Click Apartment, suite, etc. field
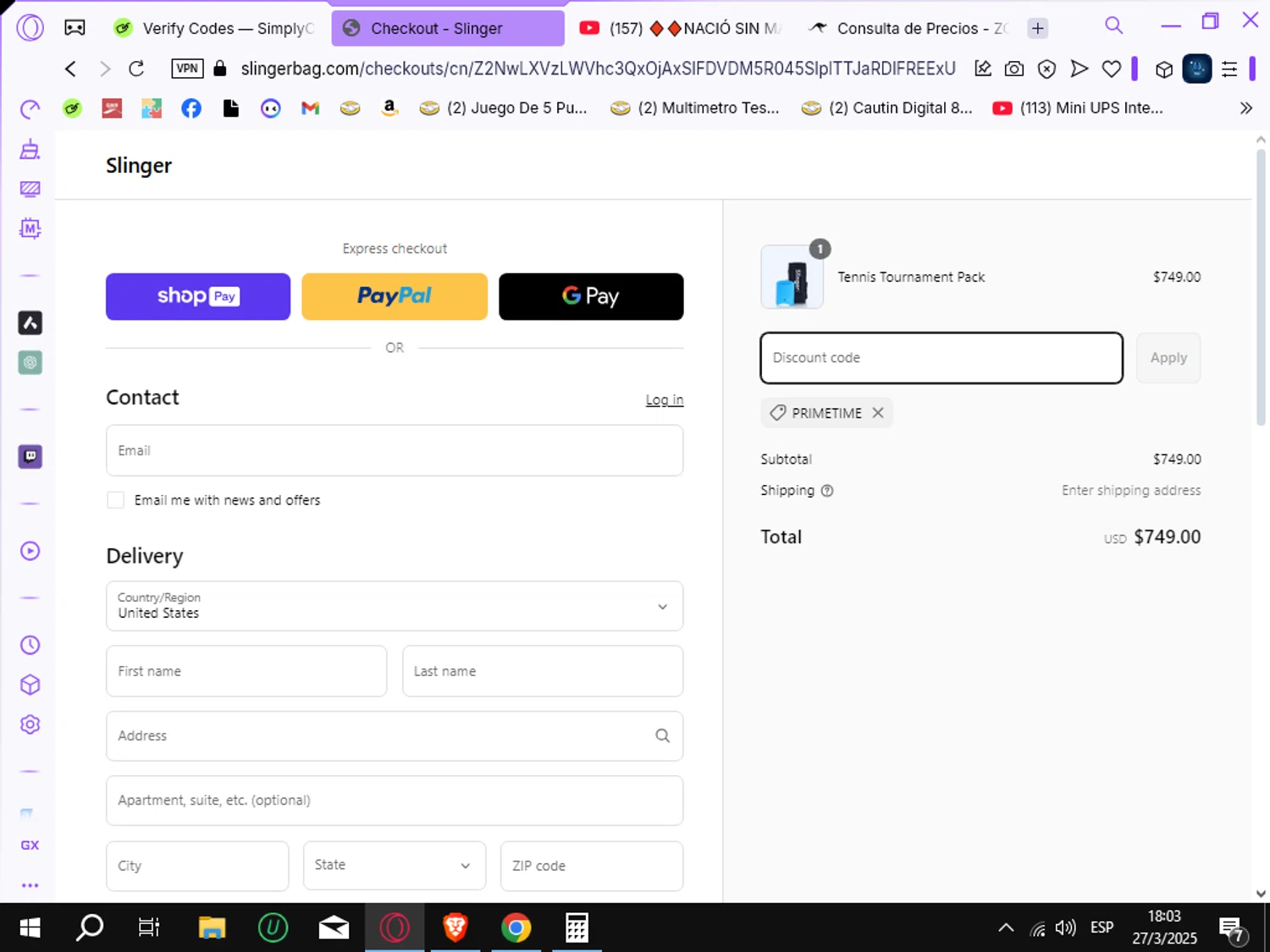 click(x=395, y=801)
